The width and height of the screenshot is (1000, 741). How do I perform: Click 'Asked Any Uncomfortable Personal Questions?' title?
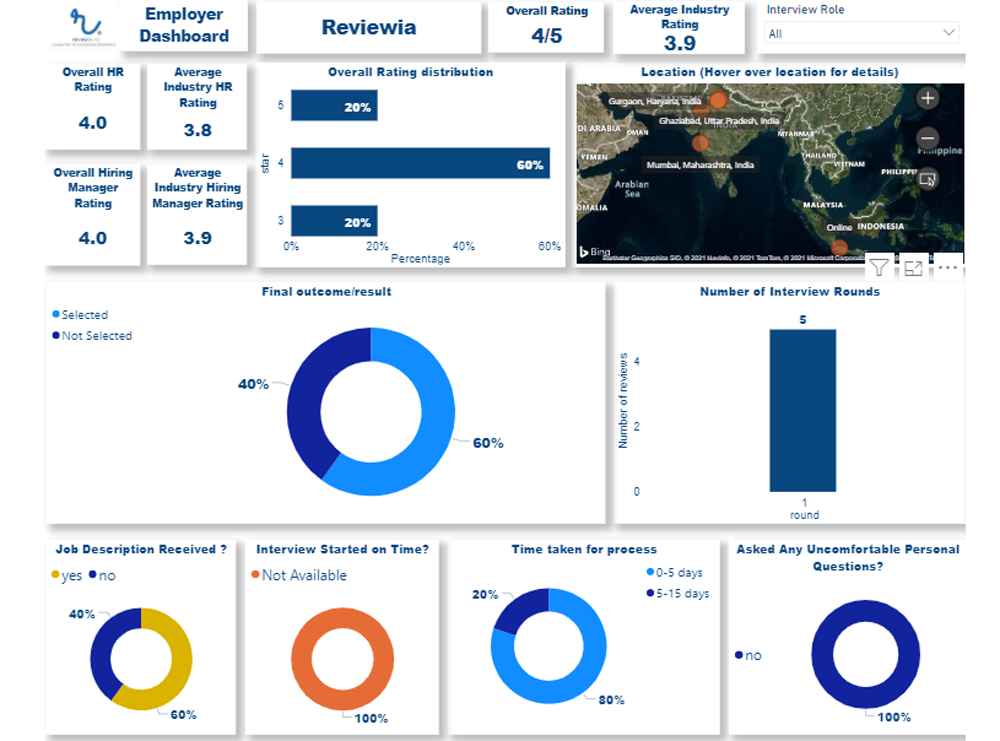click(848, 557)
